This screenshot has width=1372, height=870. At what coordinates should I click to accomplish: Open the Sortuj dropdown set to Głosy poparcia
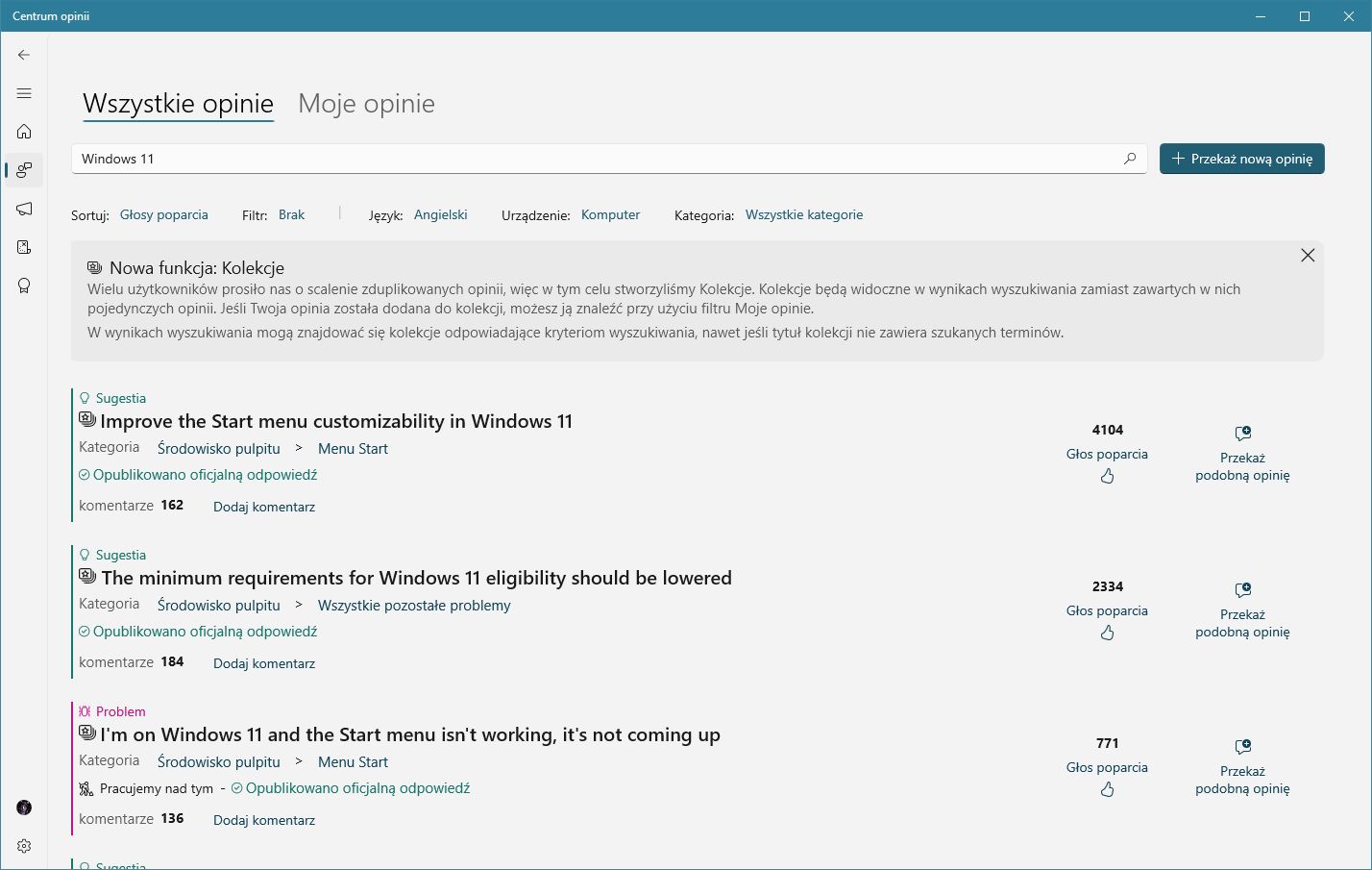click(163, 214)
